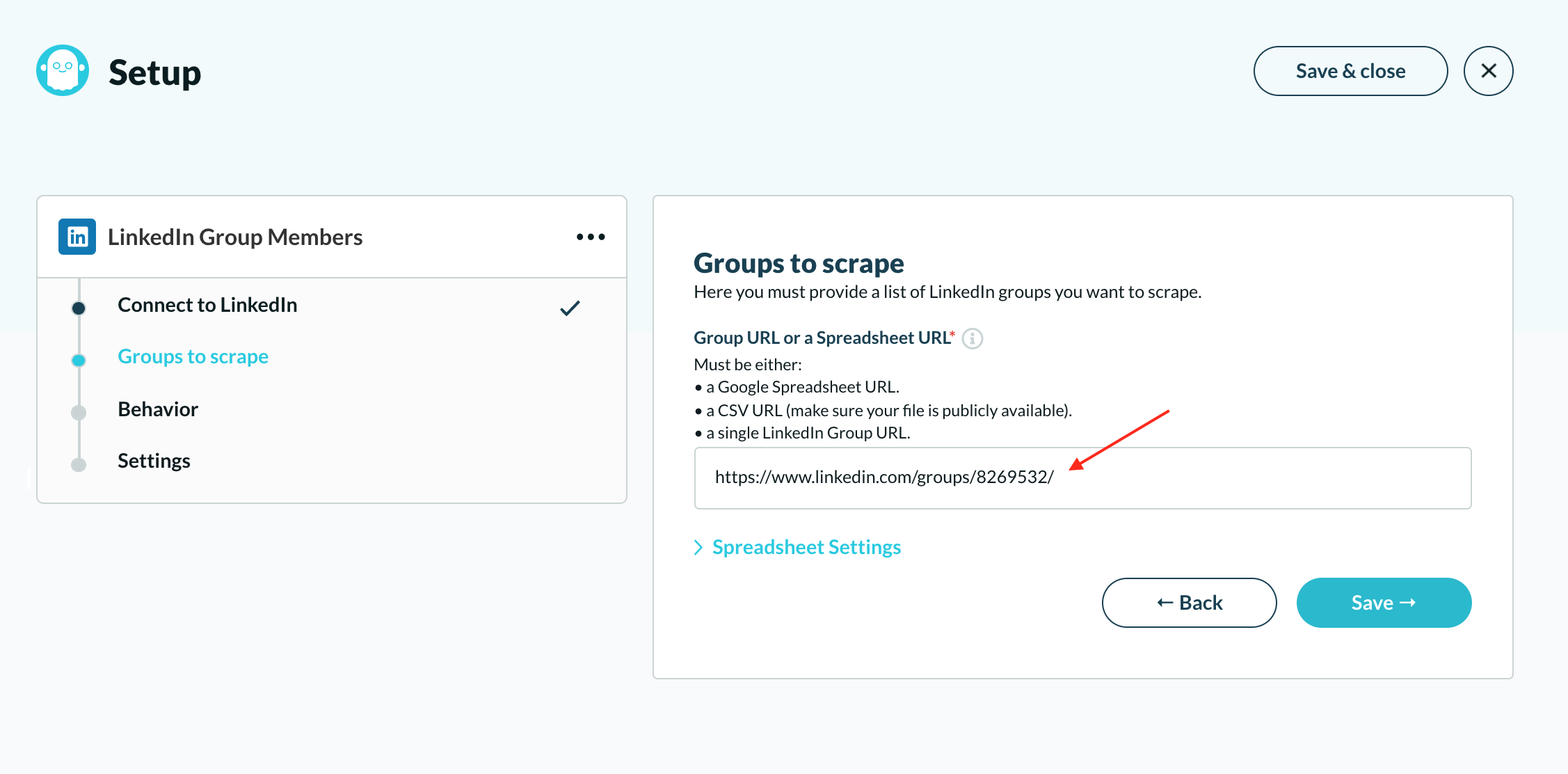Open the three-dot options menu

click(x=591, y=237)
